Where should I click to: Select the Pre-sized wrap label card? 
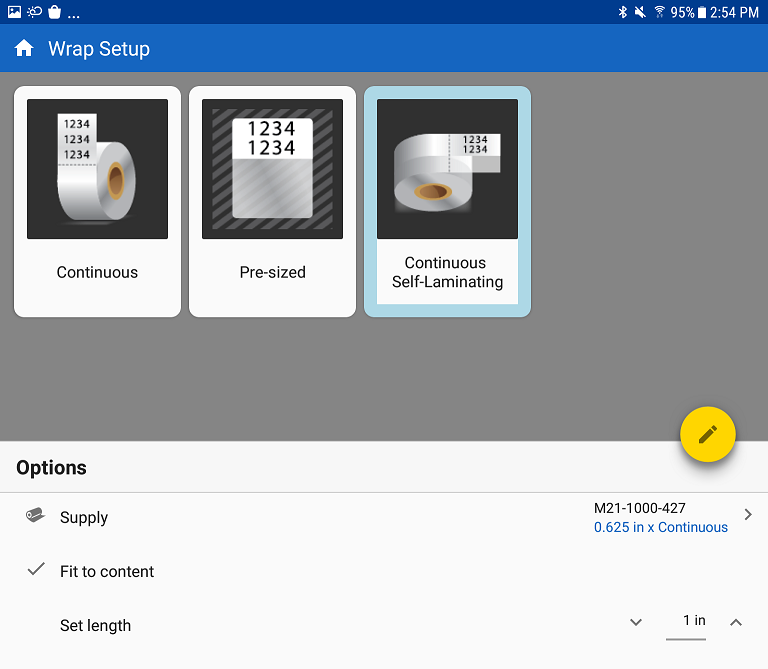coord(272,202)
